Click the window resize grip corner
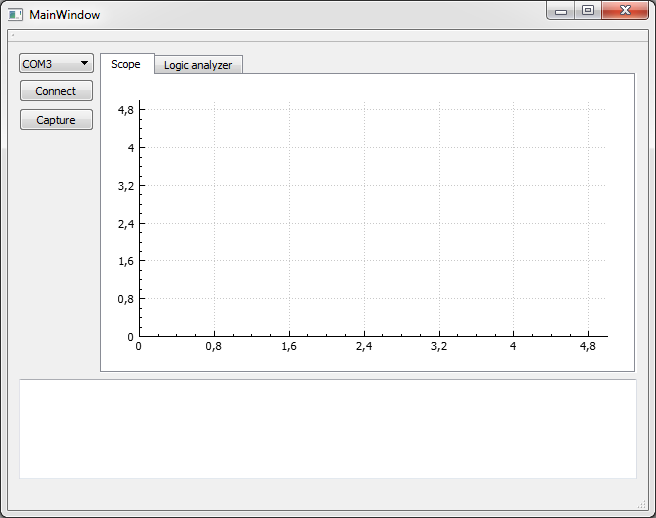The height and width of the screenshot is (518, 656). coord(641,504)
